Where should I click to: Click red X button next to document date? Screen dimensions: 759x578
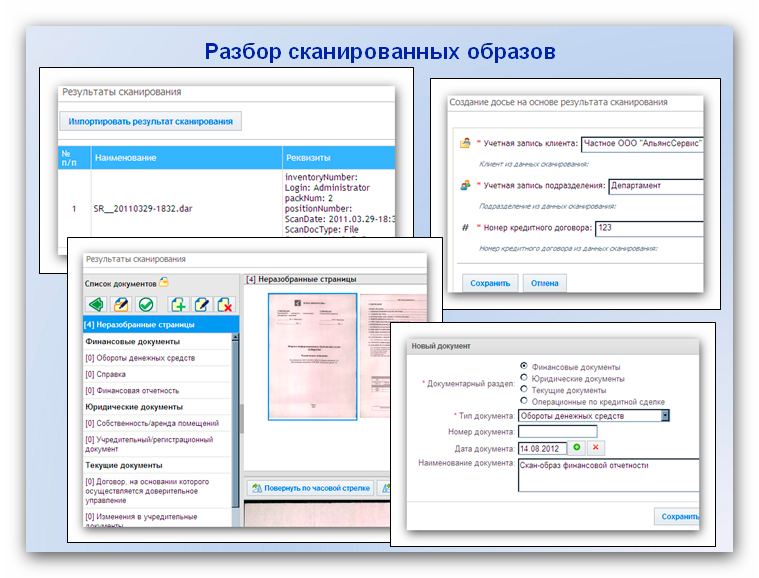[x=596, y=448]
